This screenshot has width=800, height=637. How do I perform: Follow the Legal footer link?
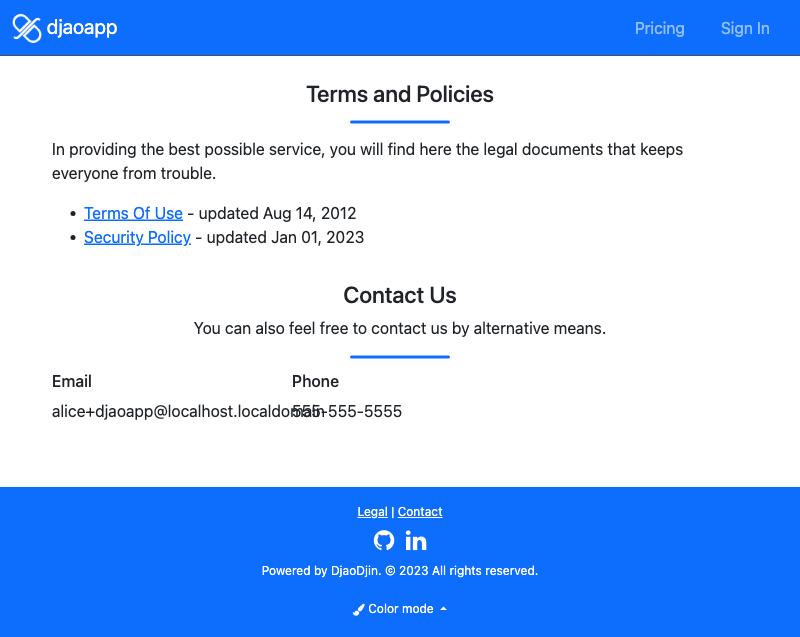pyautogui.click(x=372, y=512)
